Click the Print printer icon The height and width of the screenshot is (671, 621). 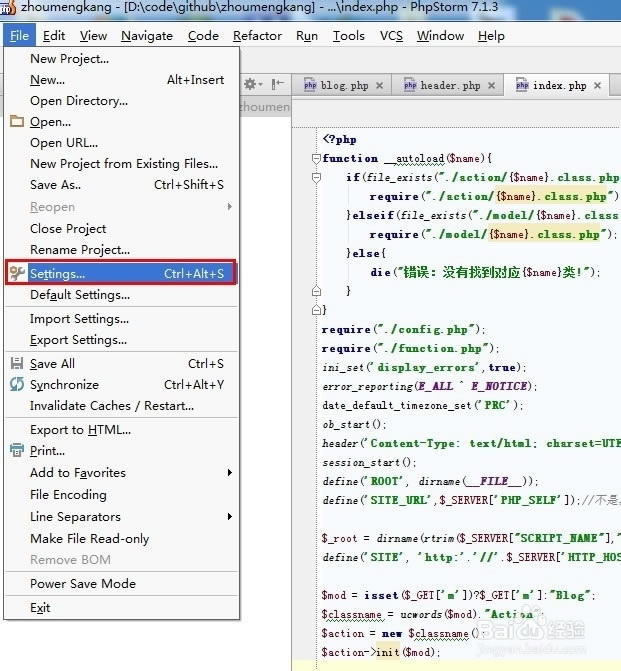[17, 450]
